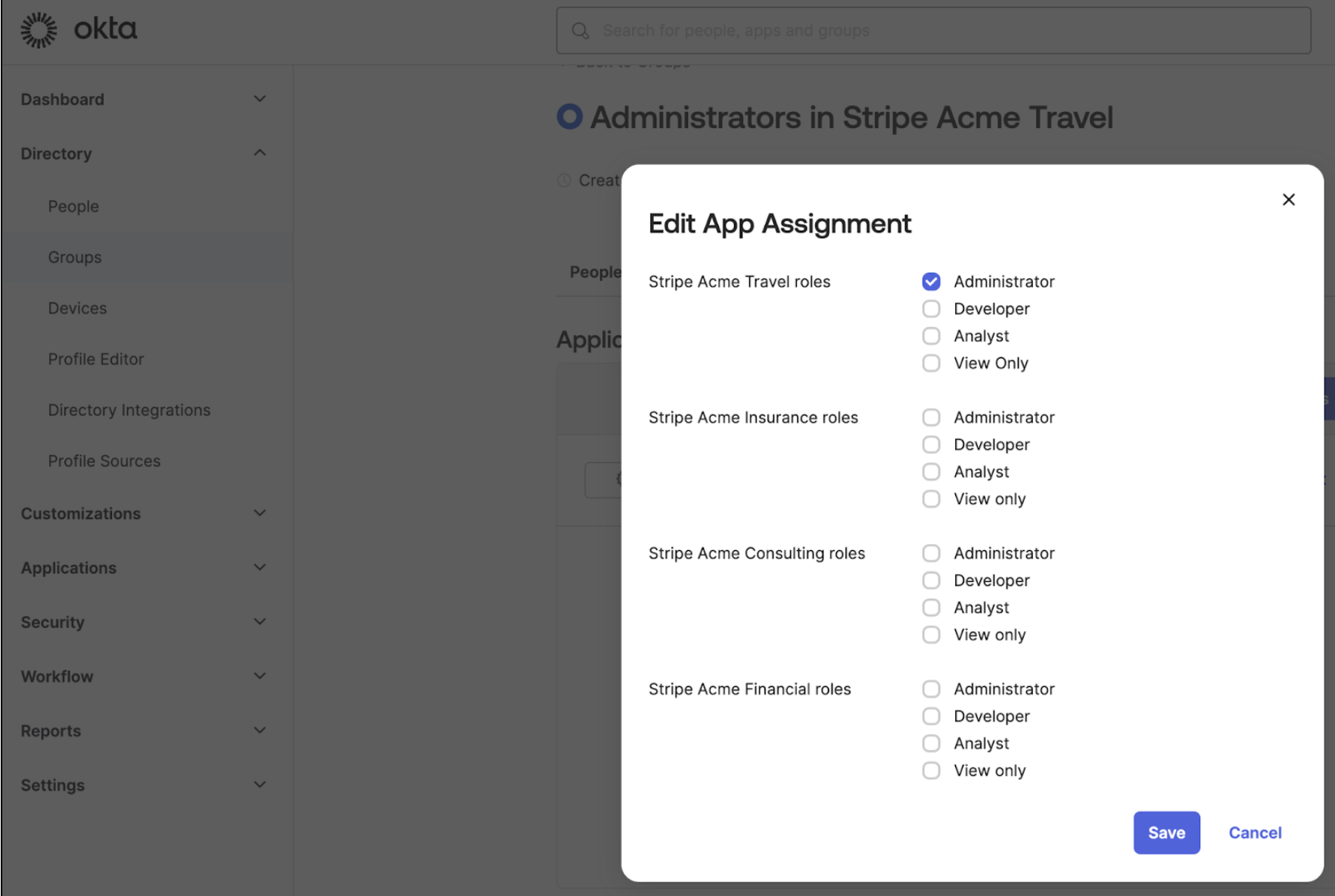This screenshot has height=896, width=1335.
Task: Switch to the People tab behind the dialog
Action: (x=596, y=272)
